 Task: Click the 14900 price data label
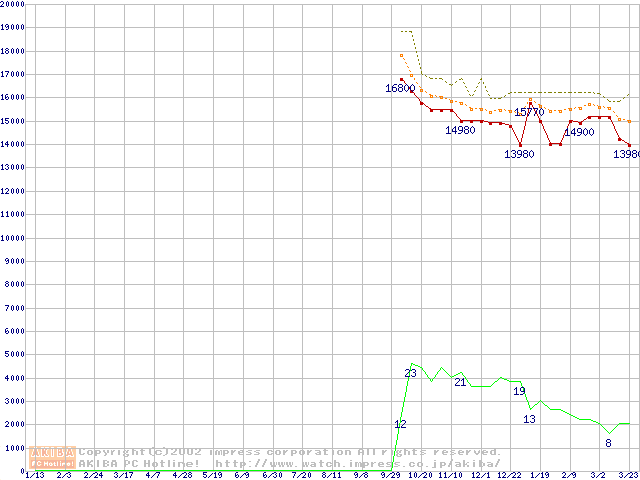point(579,132)
